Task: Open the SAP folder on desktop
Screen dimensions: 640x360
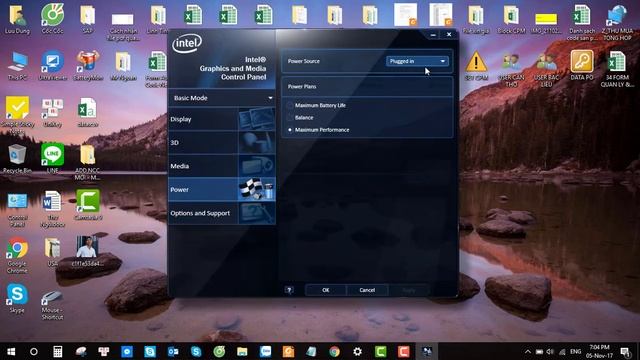Action: coord(87,19)
